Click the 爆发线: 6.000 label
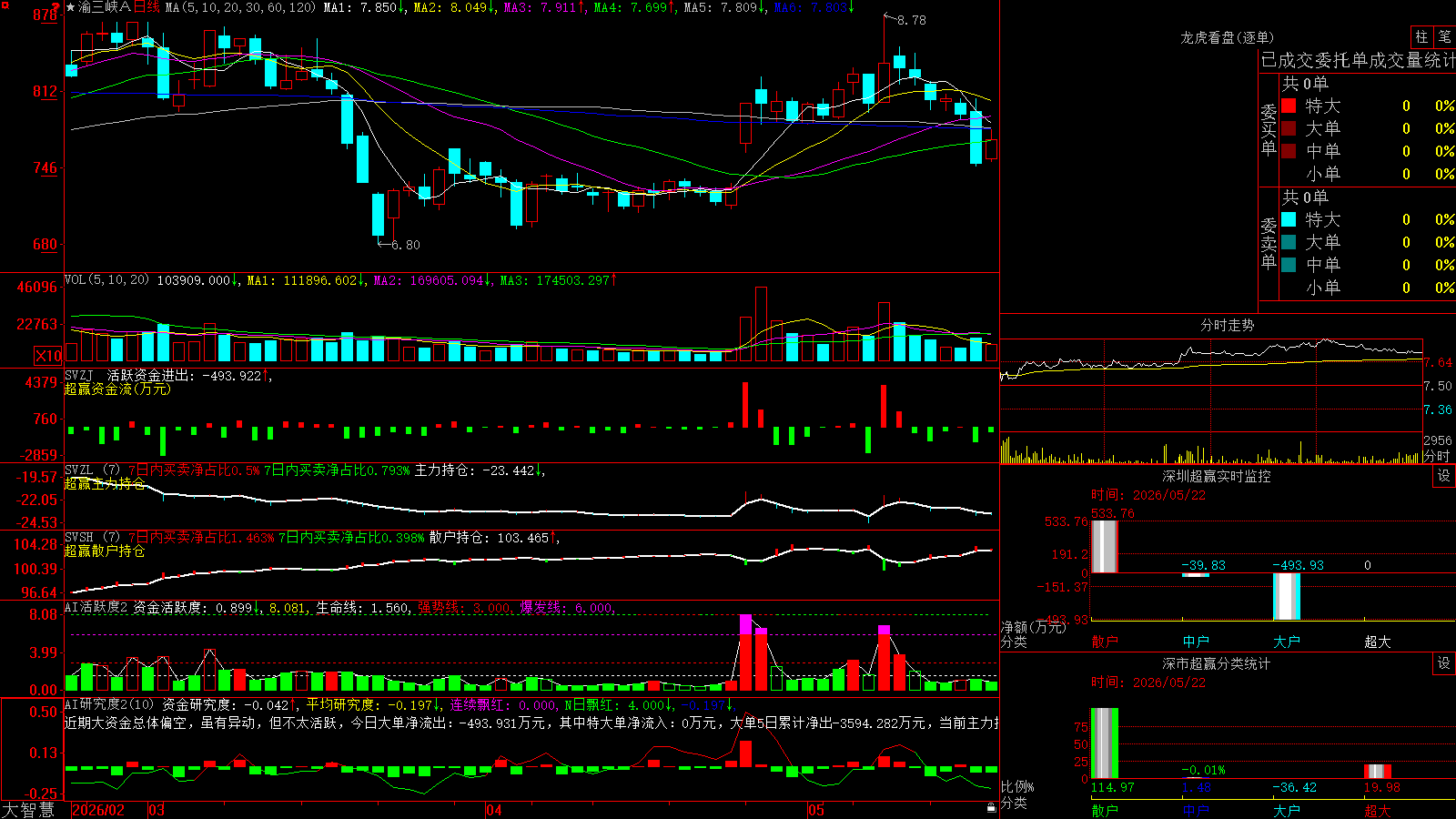The width and height of the screenshot is (1456, 819). [567, 607]
